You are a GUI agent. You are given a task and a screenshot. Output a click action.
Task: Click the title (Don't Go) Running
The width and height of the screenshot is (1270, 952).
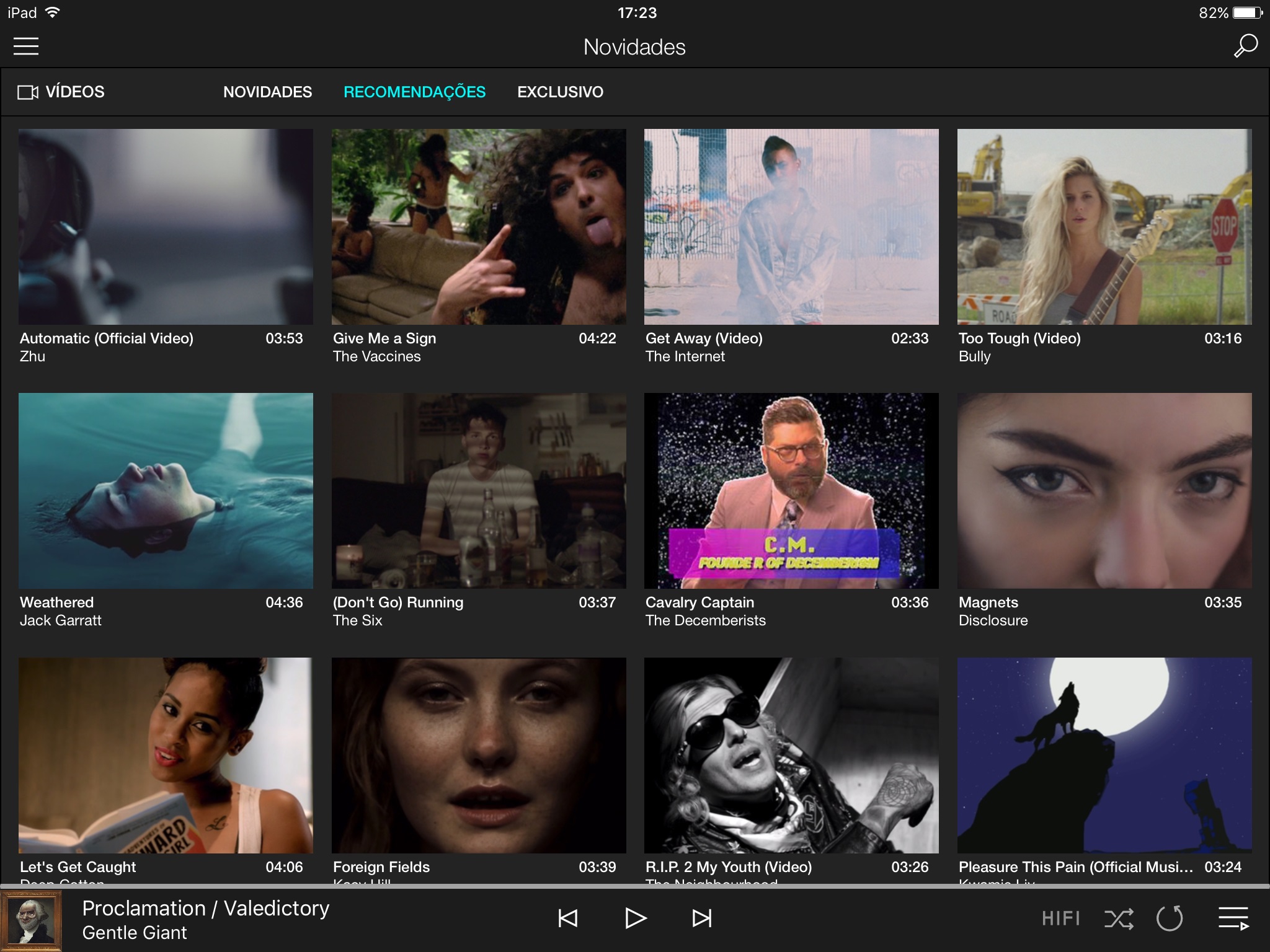[x=398, y=602]
